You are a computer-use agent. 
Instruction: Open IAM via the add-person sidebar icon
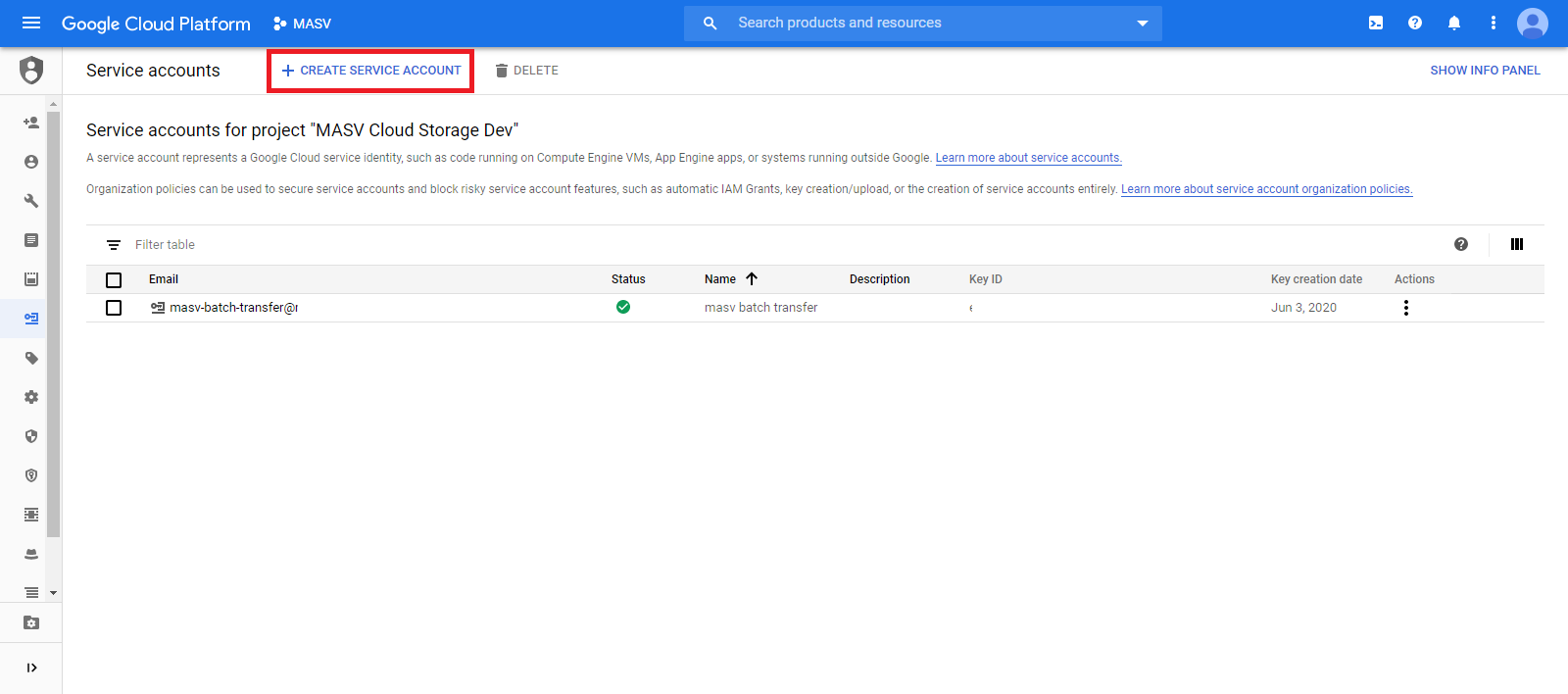[31, 123]
